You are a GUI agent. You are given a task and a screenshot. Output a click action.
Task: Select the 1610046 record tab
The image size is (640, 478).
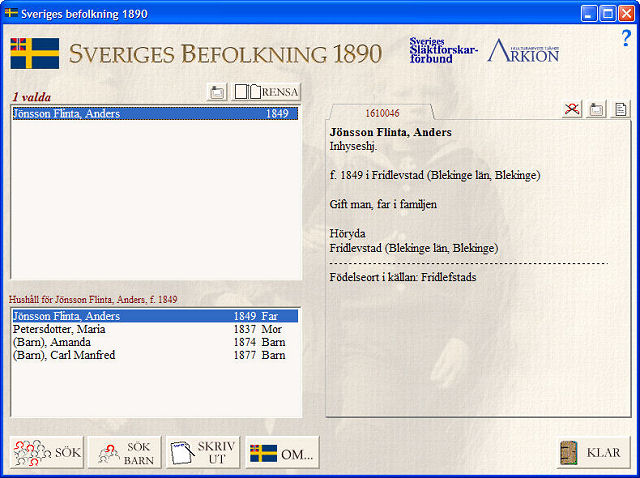click(x=382, y=113)
